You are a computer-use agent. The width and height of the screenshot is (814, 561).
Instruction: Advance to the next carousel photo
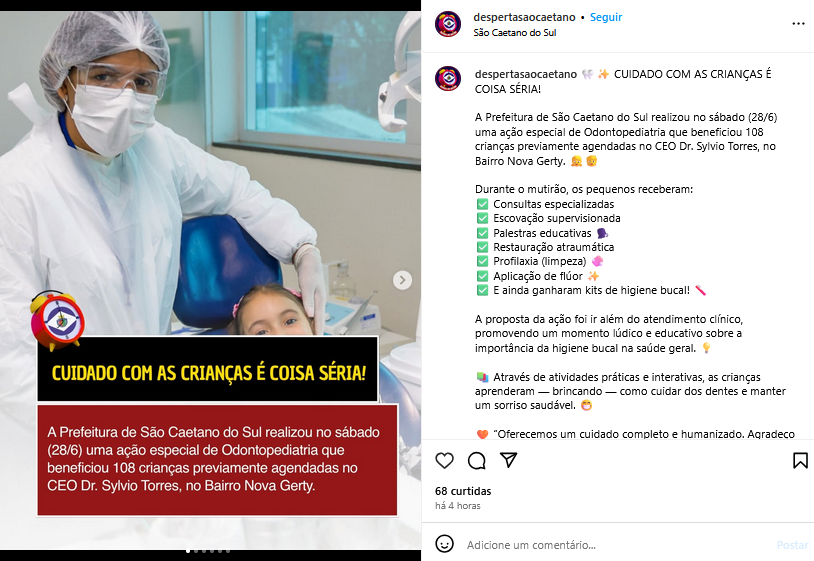(402, 280)
